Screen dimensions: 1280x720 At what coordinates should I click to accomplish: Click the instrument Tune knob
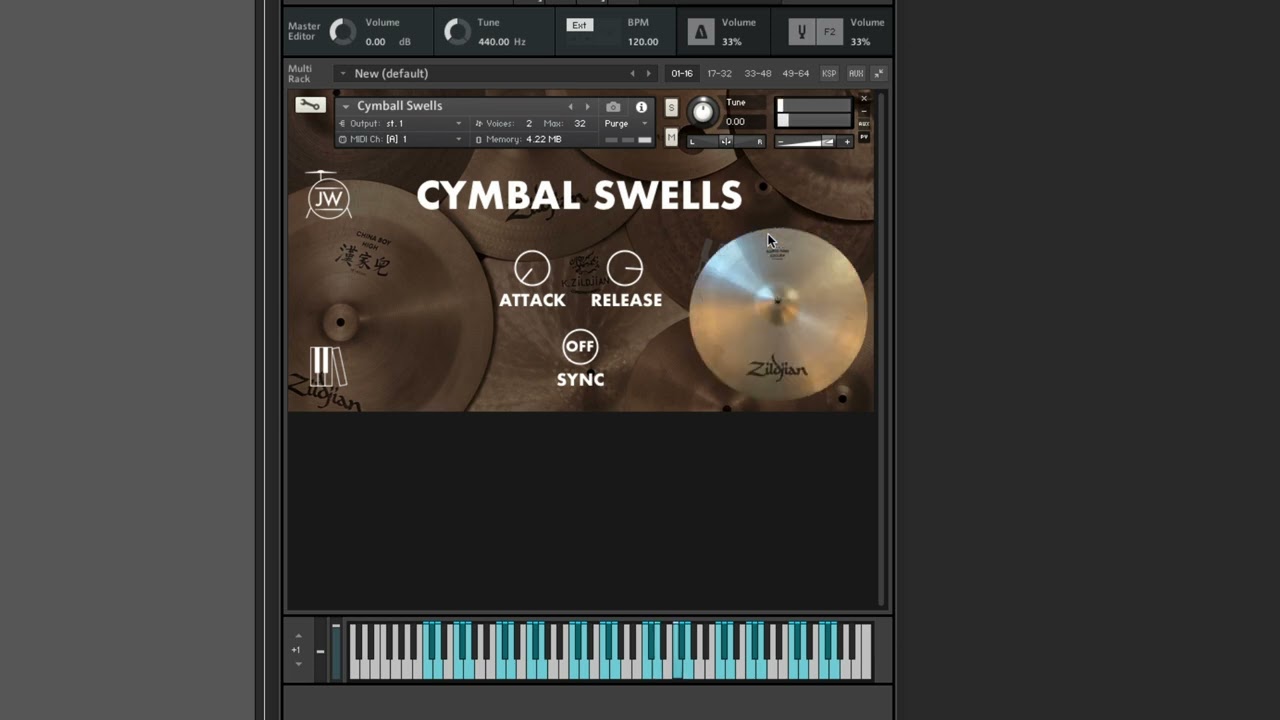[x=703, y=112]
